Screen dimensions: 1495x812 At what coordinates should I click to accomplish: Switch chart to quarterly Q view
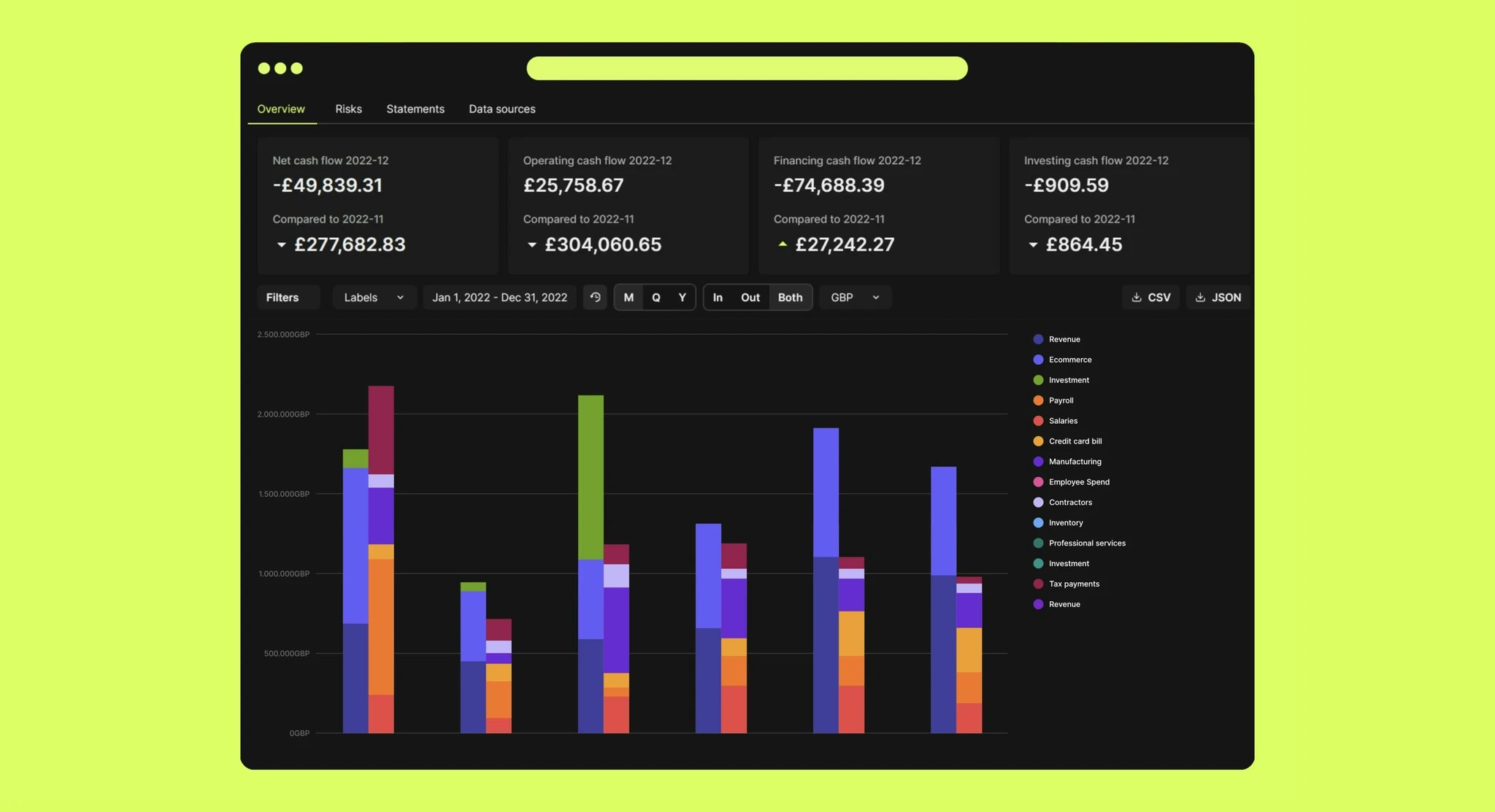(656, 298)
